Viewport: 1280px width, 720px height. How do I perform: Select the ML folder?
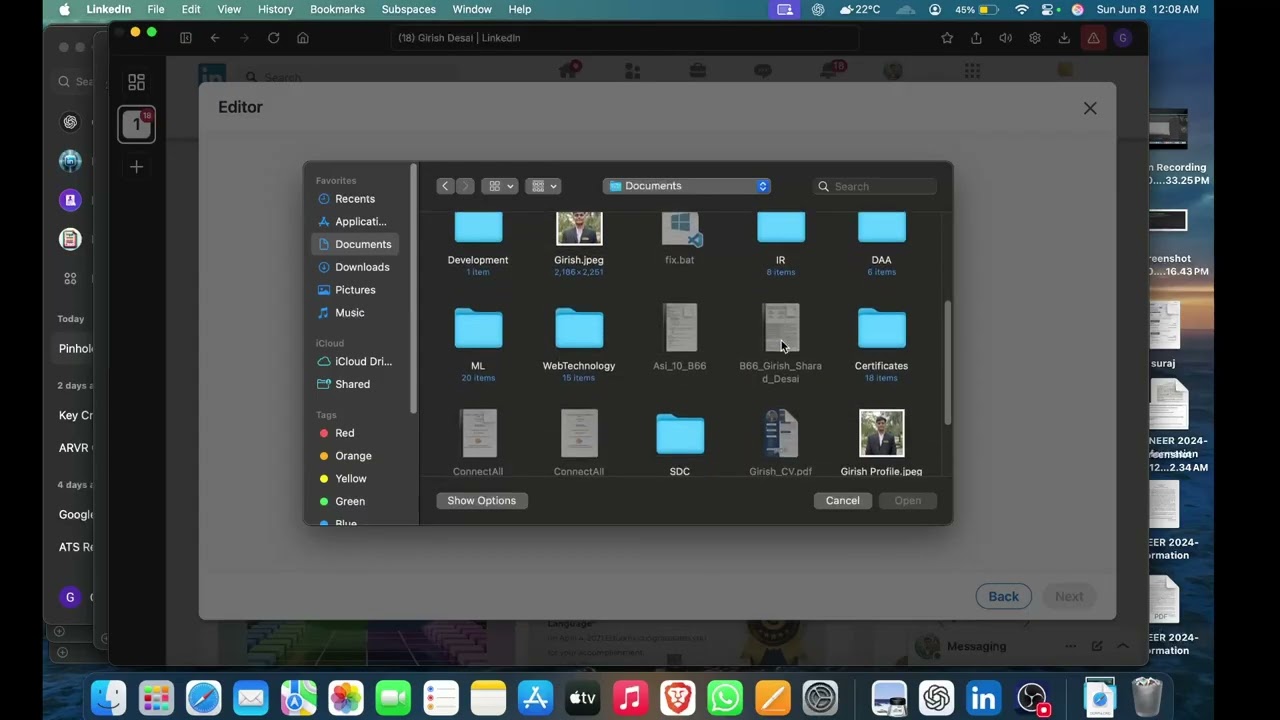(478, 343)
